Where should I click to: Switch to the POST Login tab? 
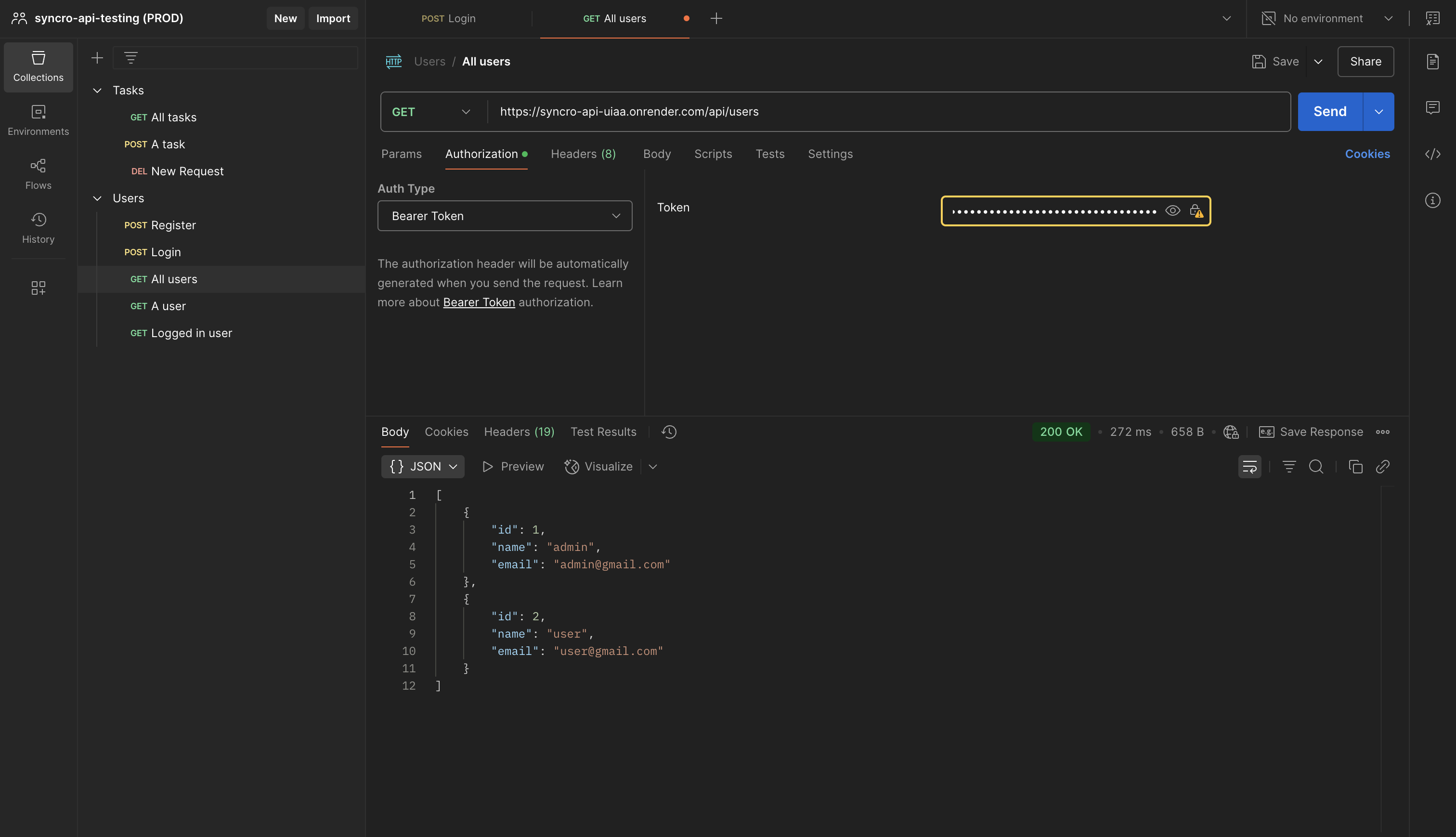[x=449, y=18]
